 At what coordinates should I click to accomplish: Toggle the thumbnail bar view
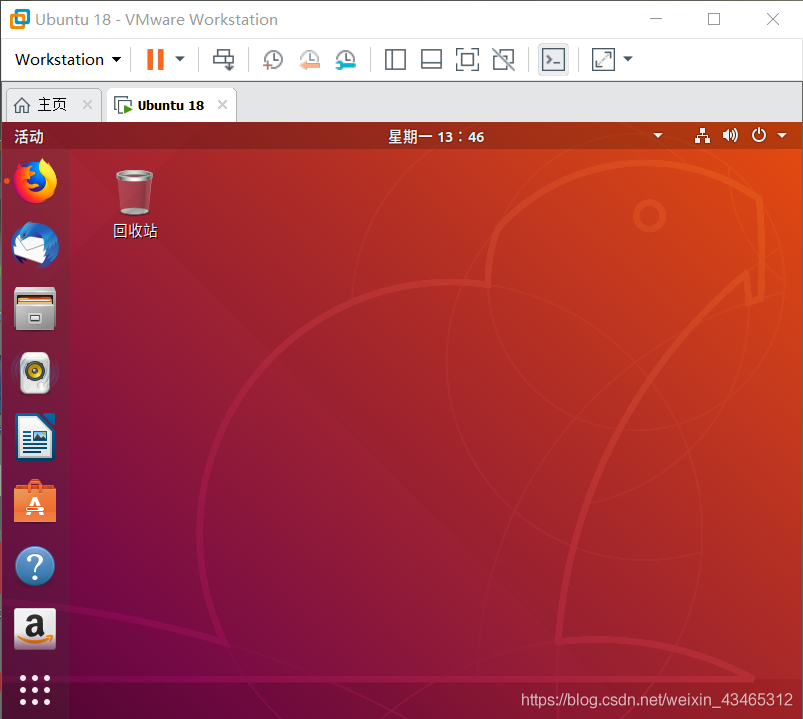coord(431,59)
